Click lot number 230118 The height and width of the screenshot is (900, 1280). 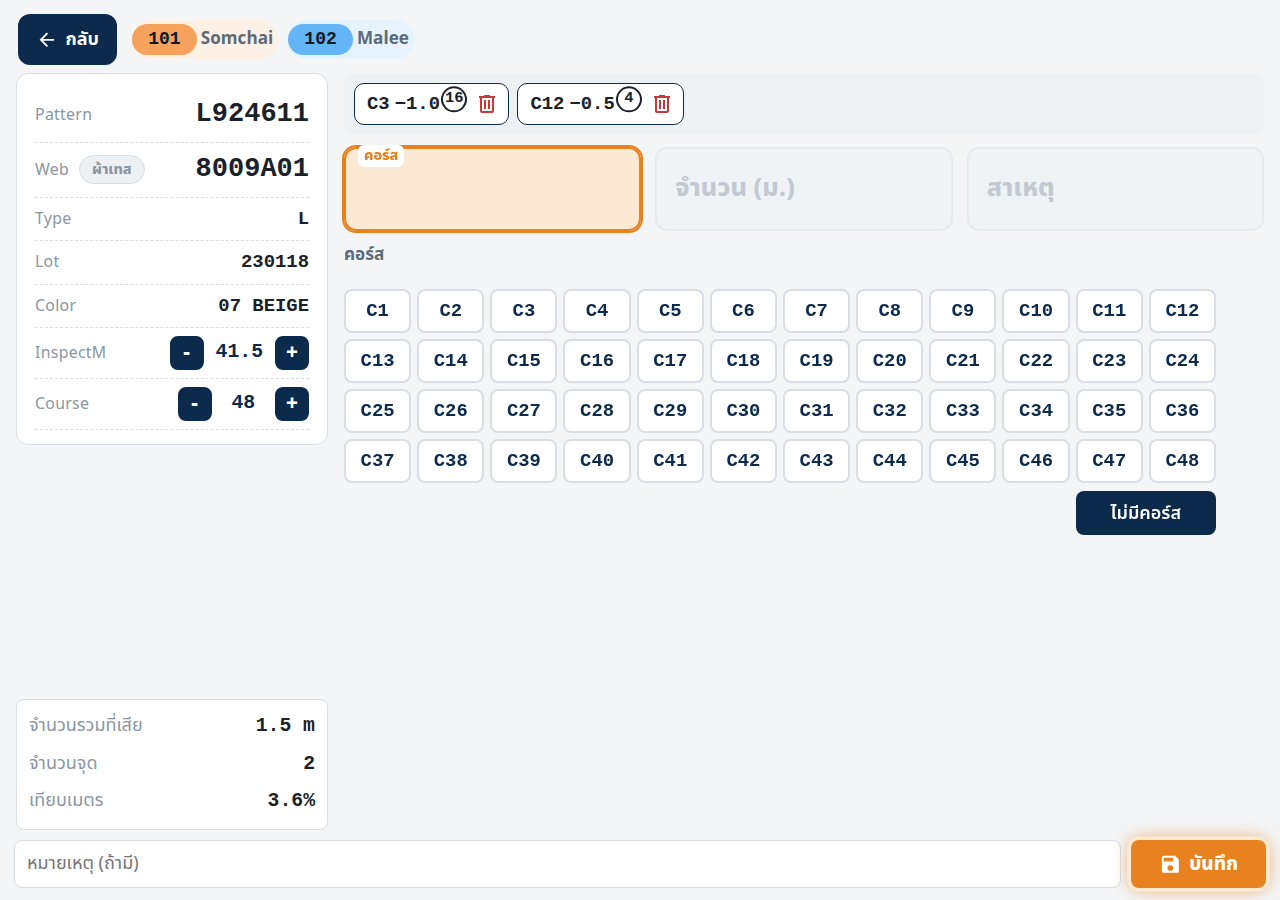tap(275, 262)
